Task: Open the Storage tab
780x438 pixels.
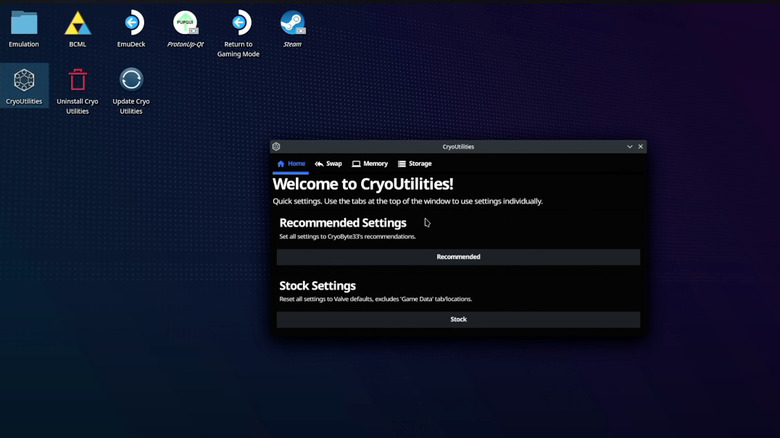Action: pos(415,164)
